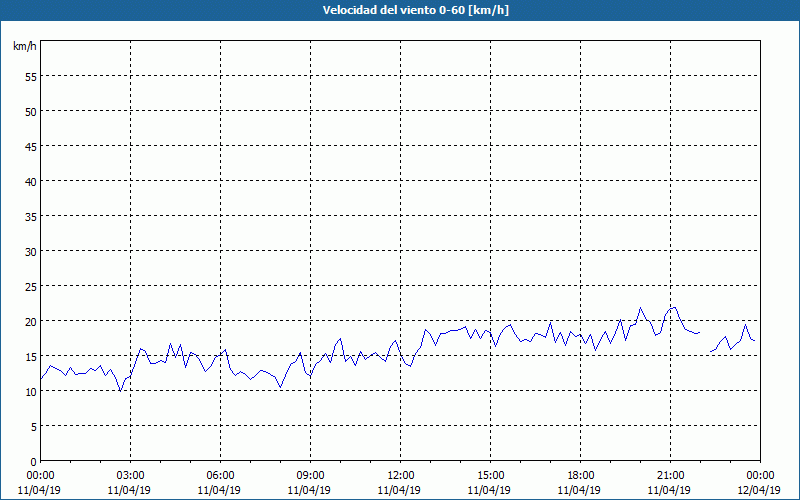
Task: Select the 40 value on the y-axis
Action: click(31, 182)
